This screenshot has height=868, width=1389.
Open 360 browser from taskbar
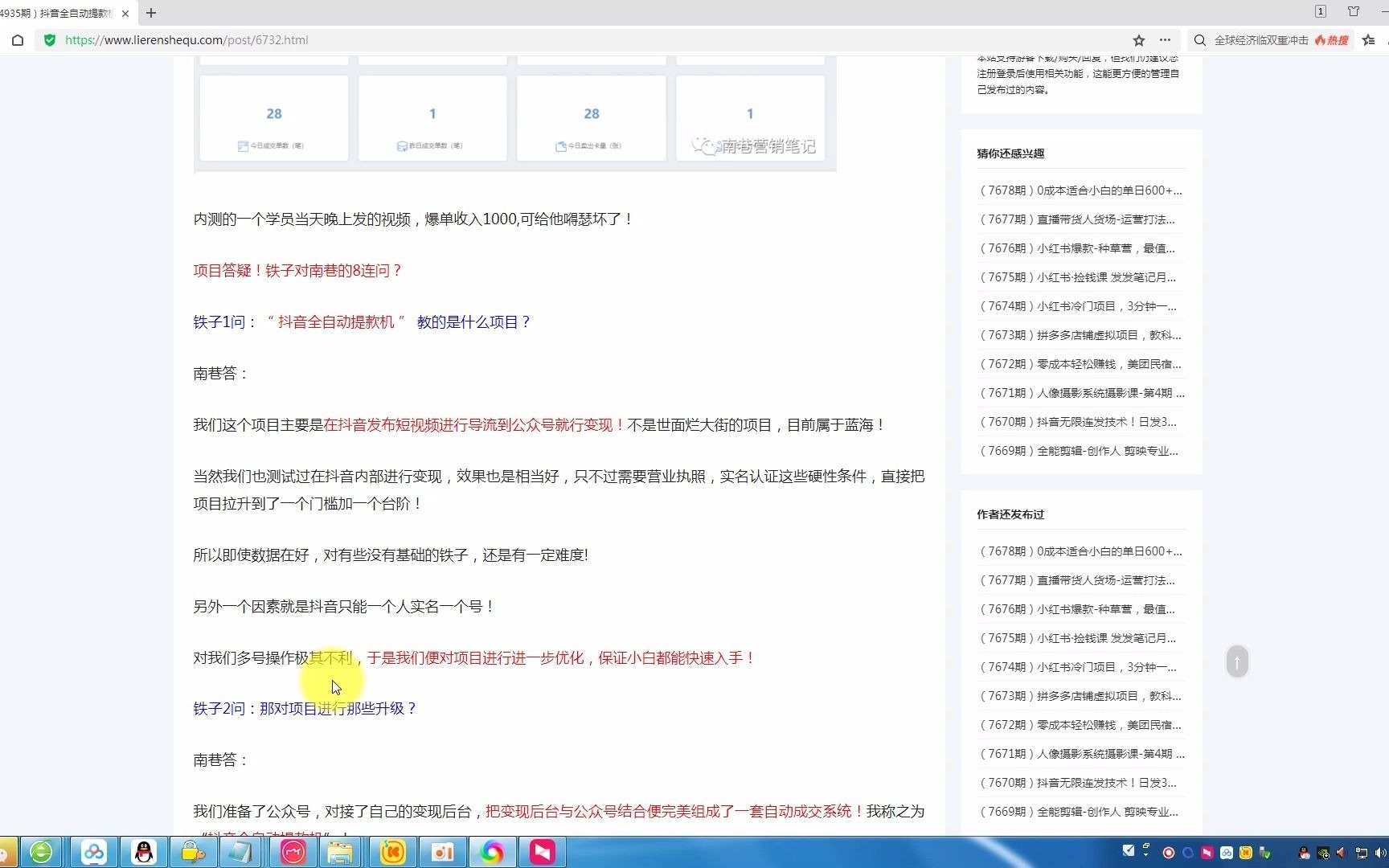[41, 852]
